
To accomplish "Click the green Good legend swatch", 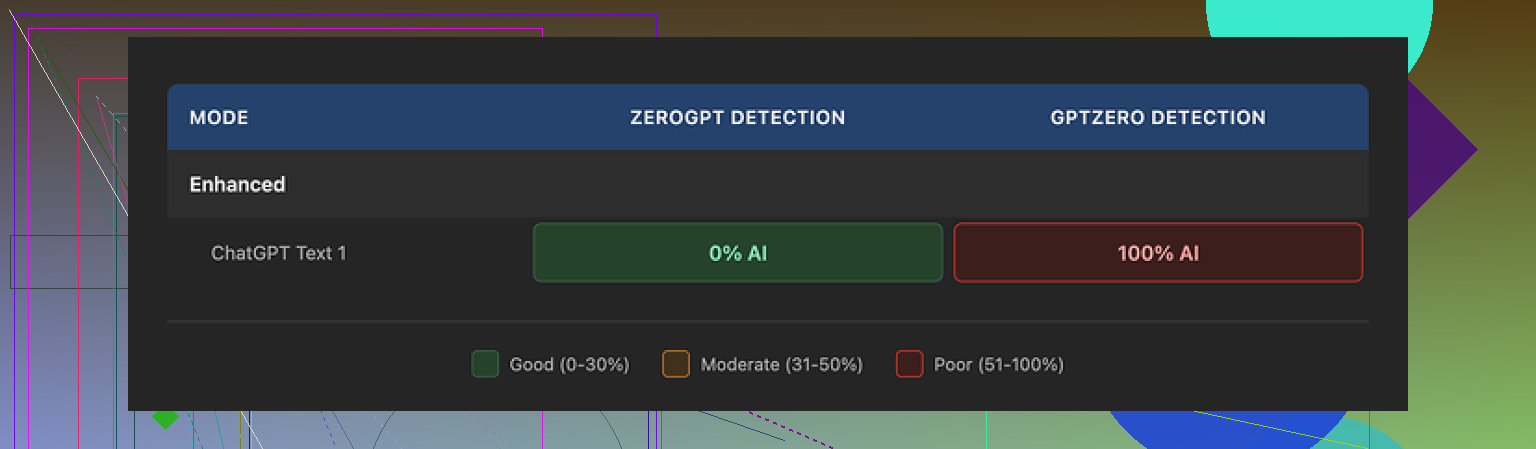I will tap(485, 364).
